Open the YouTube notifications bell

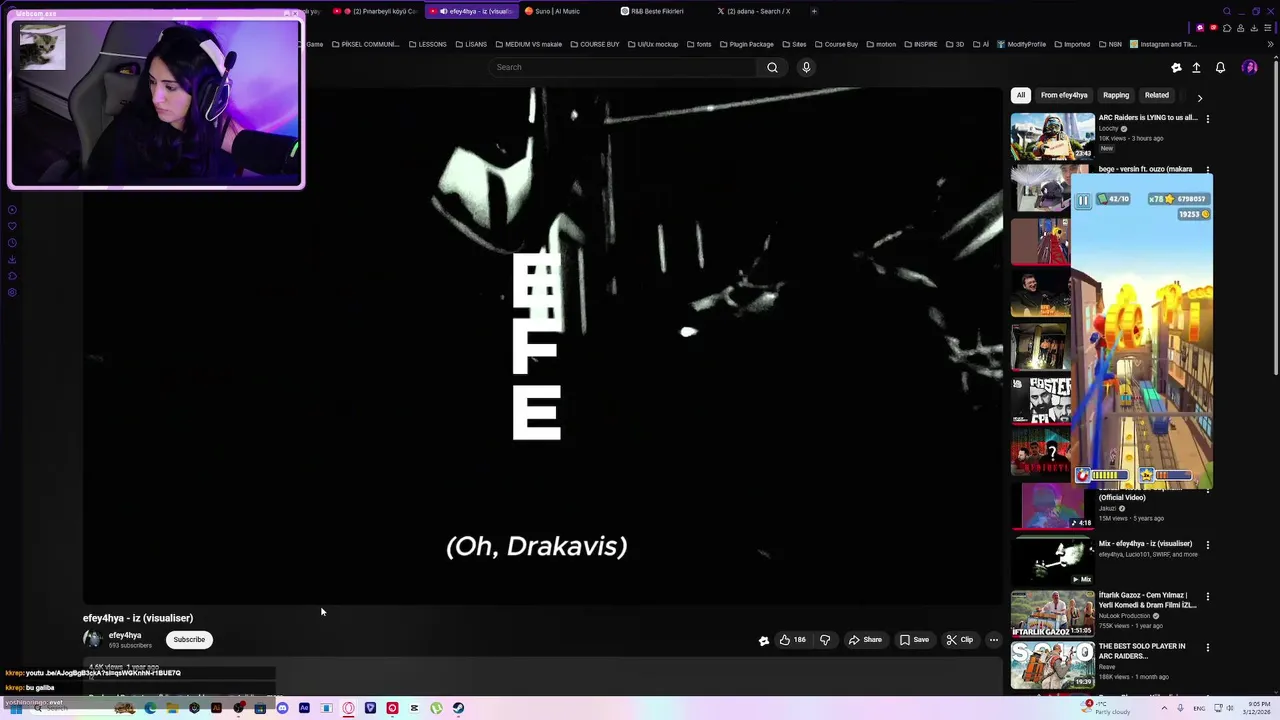pyautogui.click(x=1220, y=67)
